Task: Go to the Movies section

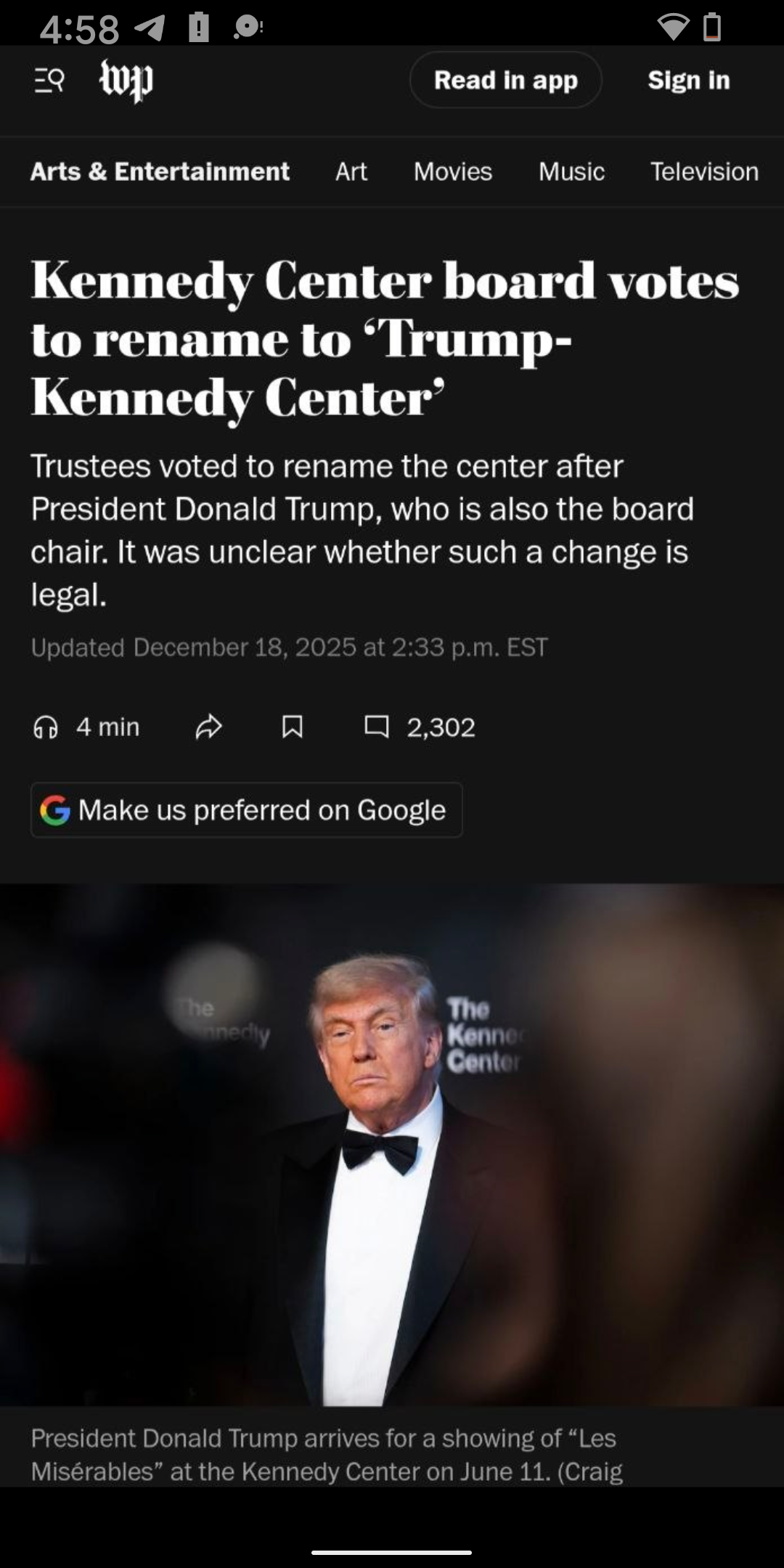Action: (x=453, y=171)
